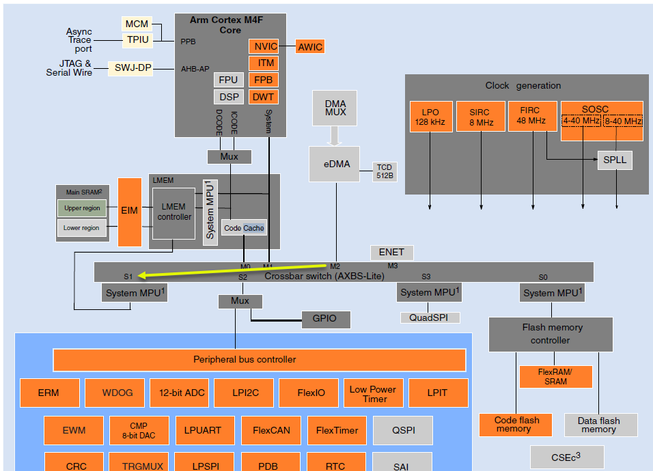Select the LMEM controller box
This screenshot has height=471, width=653.
coord(174,214)
